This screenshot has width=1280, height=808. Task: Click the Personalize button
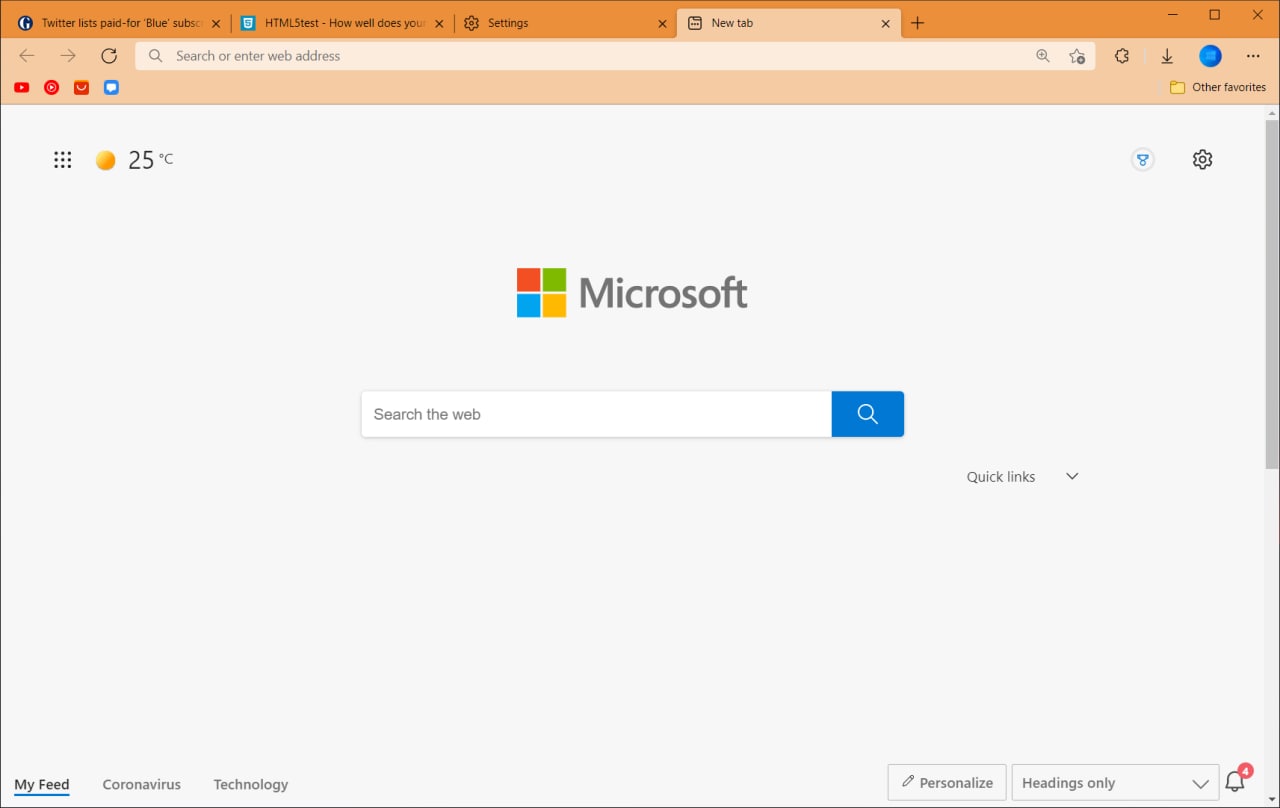947,783
